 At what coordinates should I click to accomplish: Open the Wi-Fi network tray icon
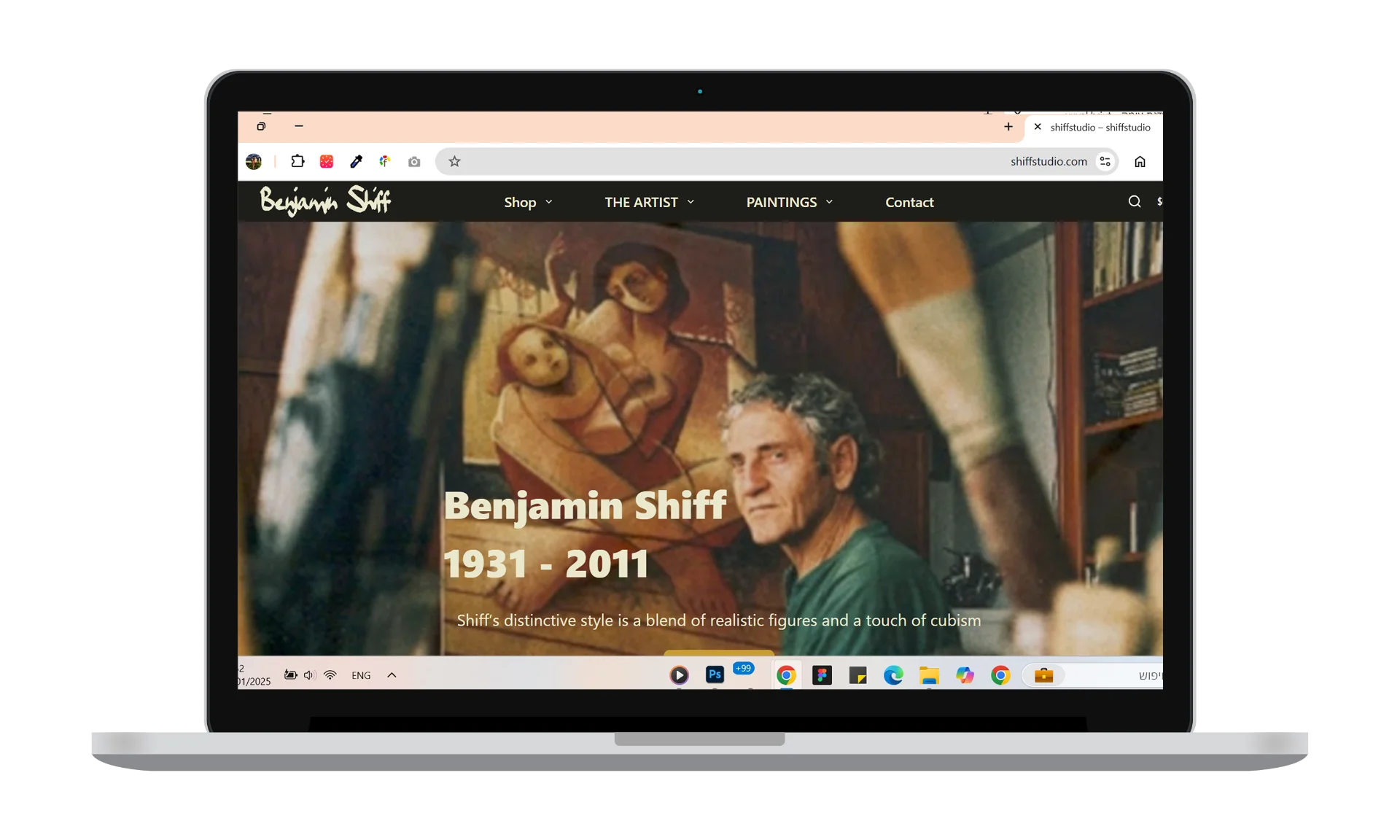click(x=330, y=675)
